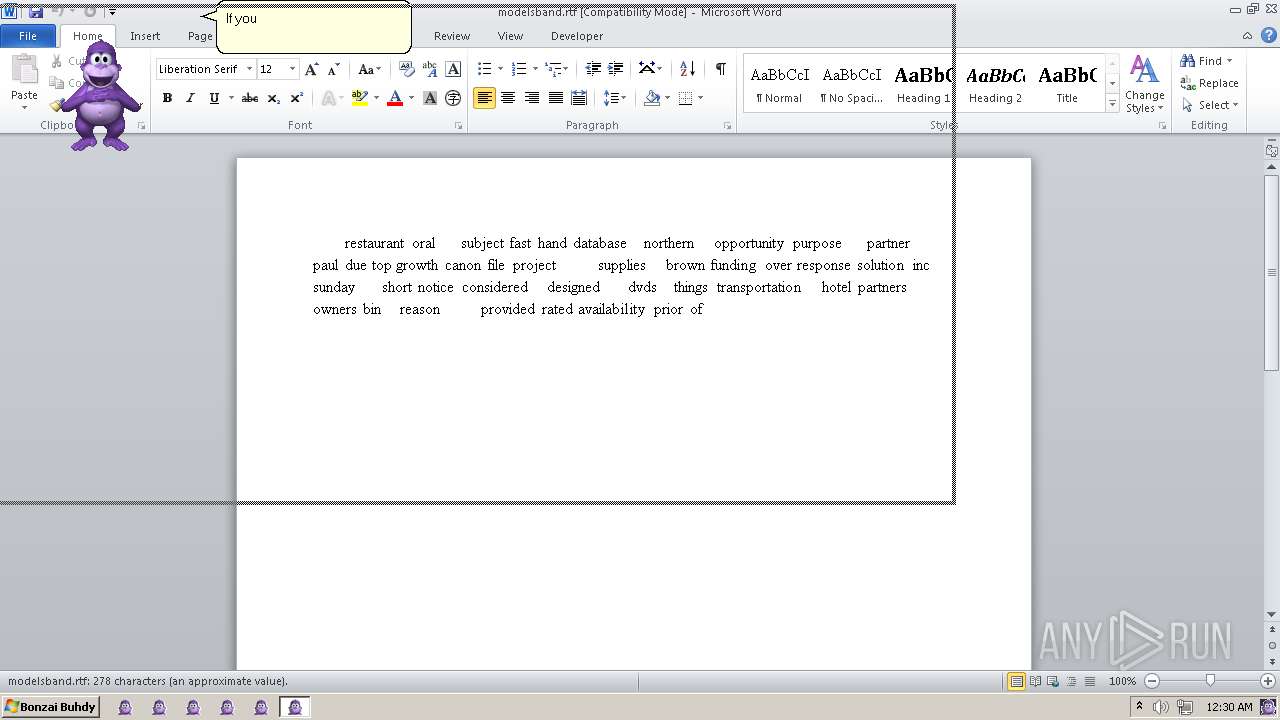Apply Title style
The width and height of the screenshot is (1280, 720).
pos(1067,84)
